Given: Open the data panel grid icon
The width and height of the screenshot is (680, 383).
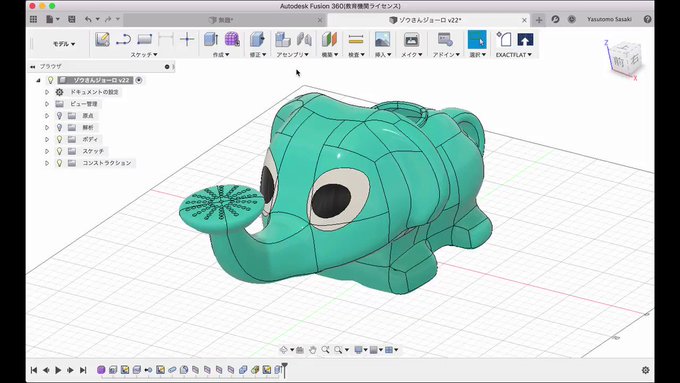Looking at the screenshot, I should [x=33, y=19].
